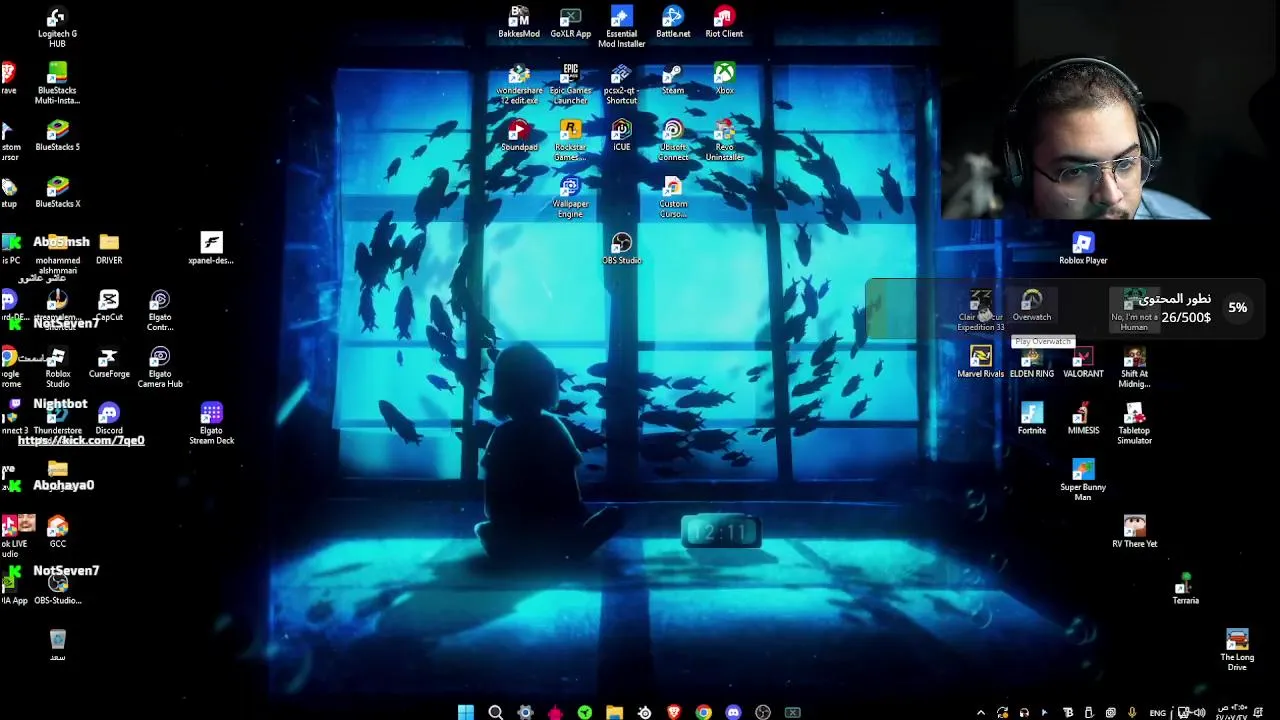This screenshot has height=720, width=1280.
Task: Open taskbar Search
Action: (495, 712)
